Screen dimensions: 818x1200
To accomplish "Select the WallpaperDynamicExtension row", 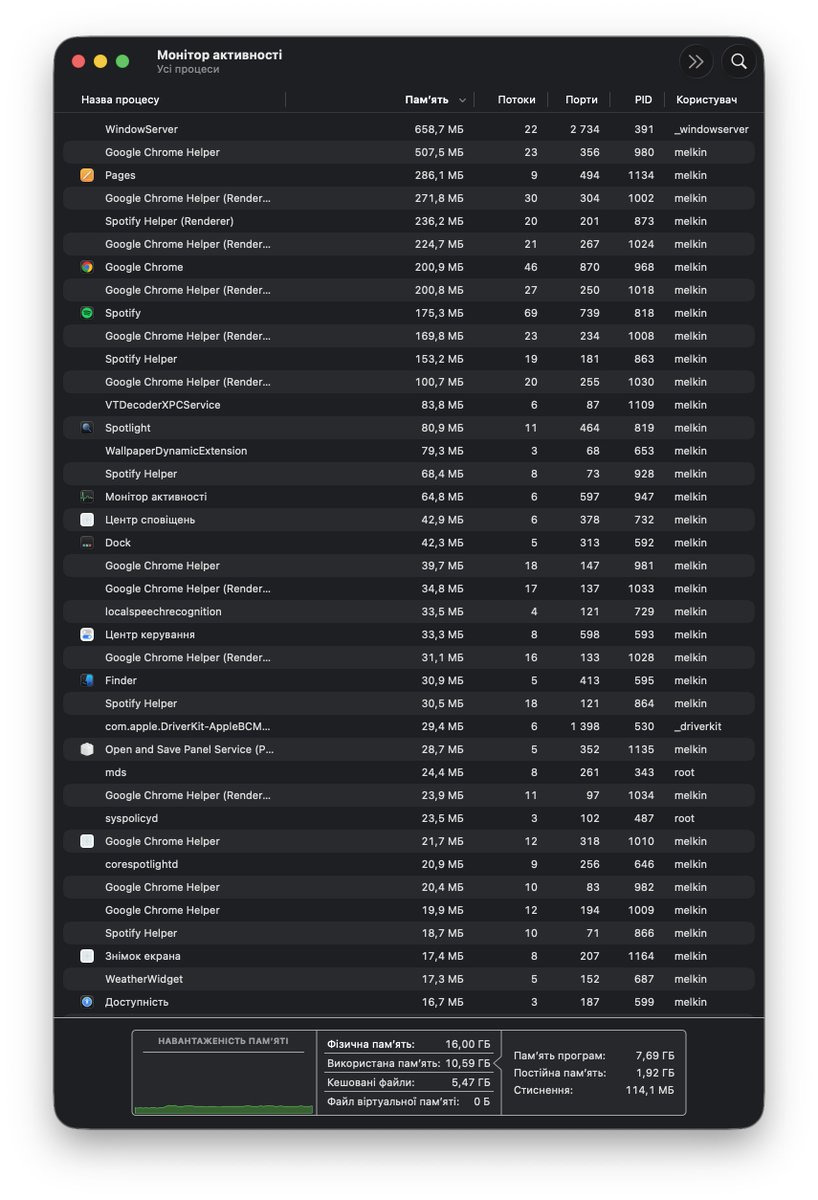I will [409, 451].
